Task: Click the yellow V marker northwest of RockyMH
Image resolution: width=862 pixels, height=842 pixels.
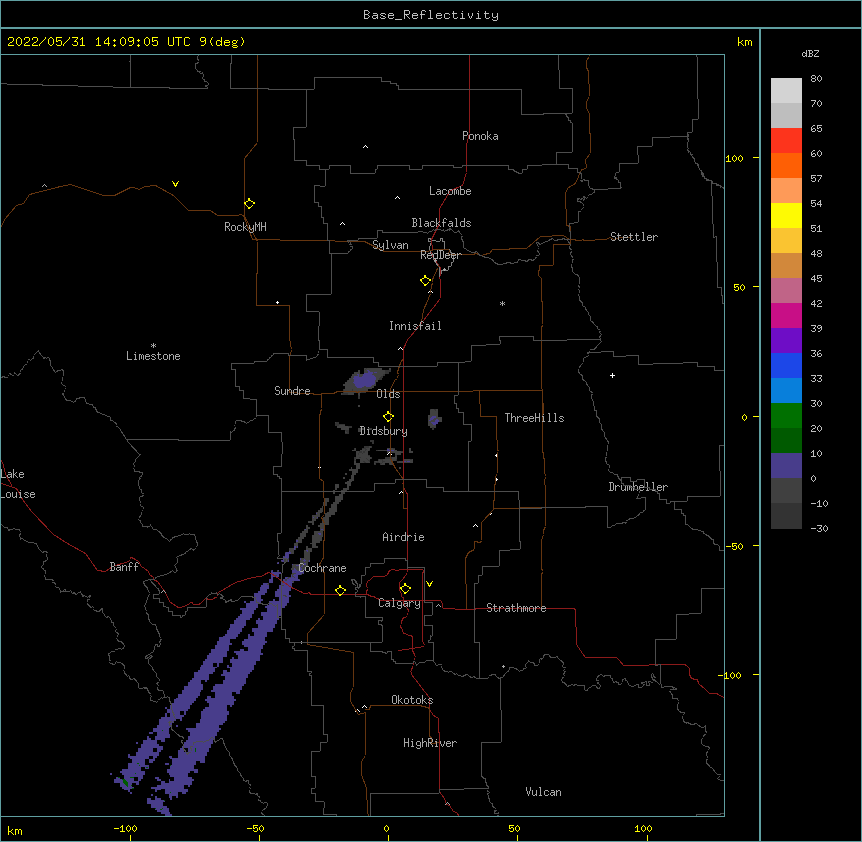Action: pyautogui.click(x=175, y=184)
